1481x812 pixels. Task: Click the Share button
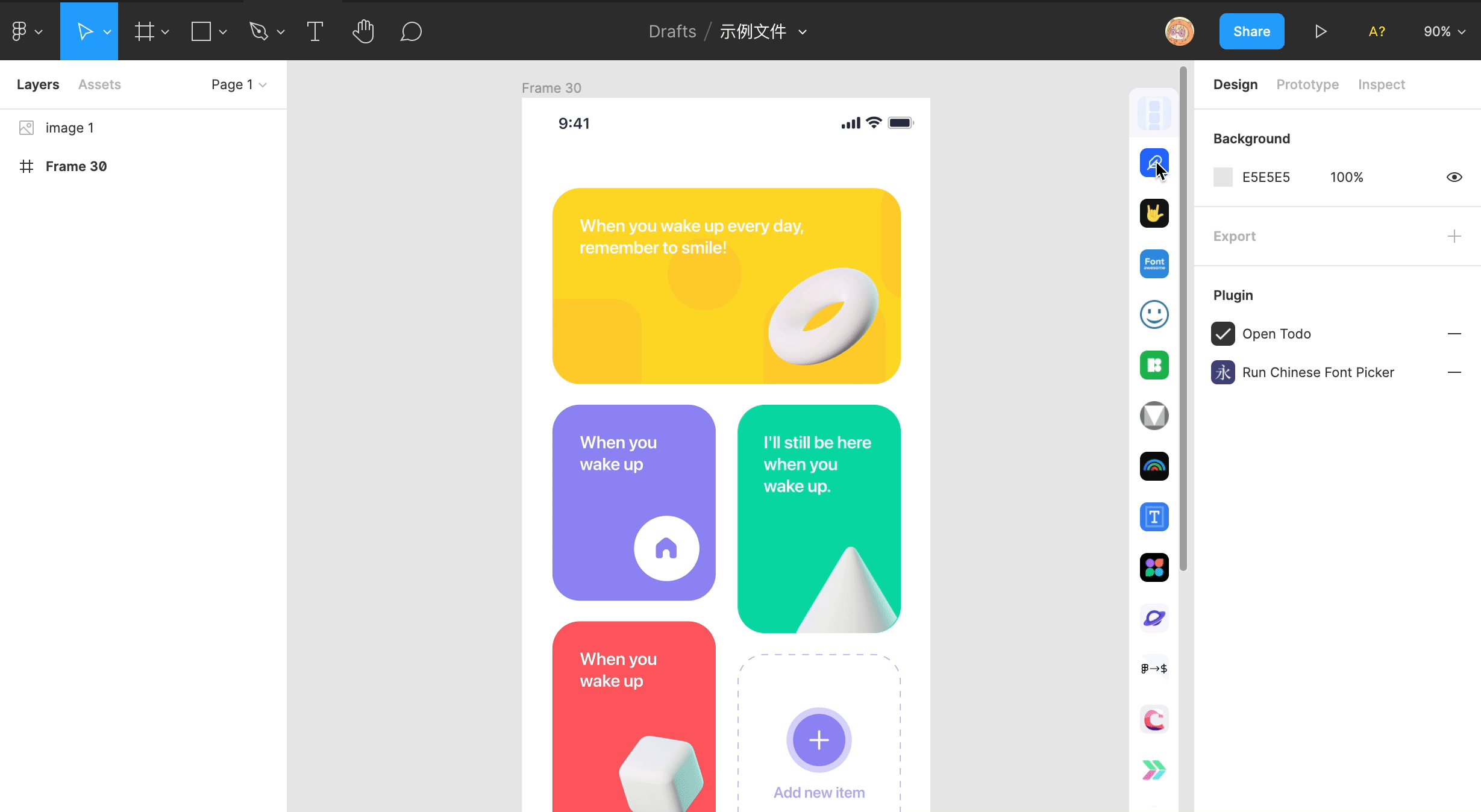pyautogui.click(x=1251, y=31)
